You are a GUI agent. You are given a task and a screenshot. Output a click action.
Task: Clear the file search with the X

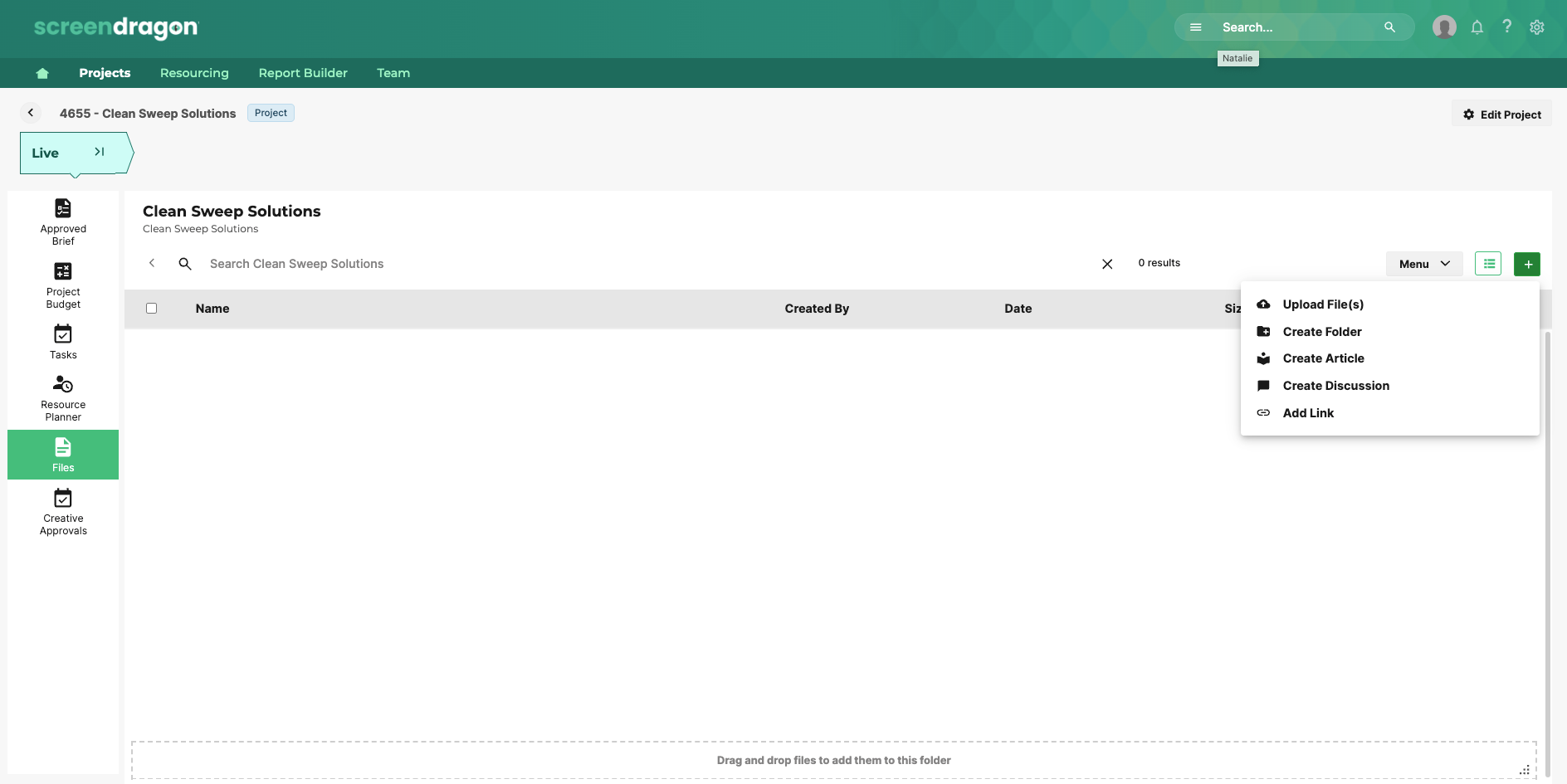[1107, 264]
